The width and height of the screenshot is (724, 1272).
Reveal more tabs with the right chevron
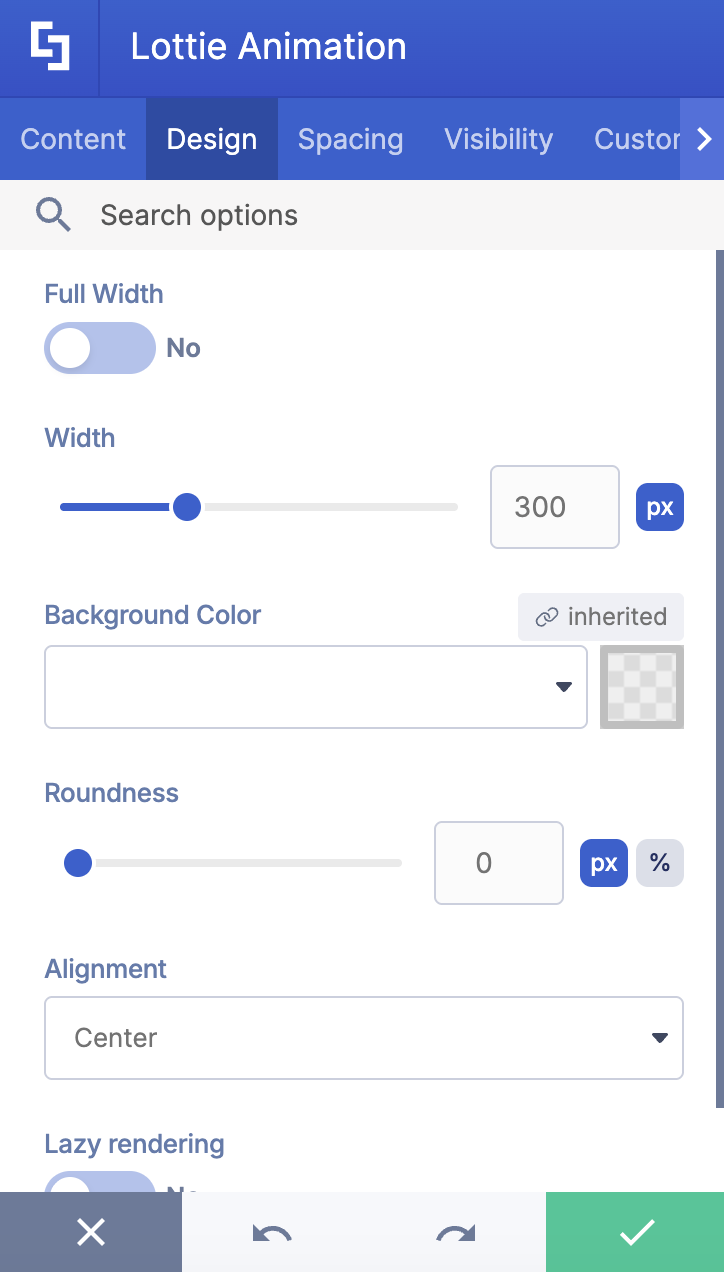703,139
